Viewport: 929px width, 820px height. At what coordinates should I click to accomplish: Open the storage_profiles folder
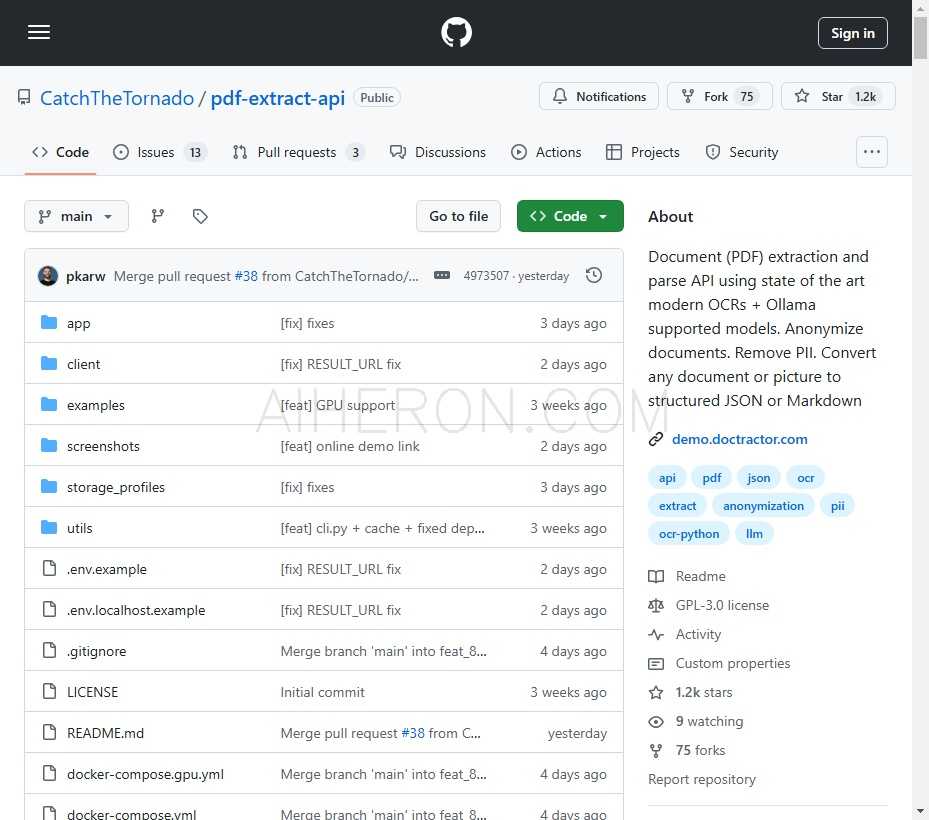tap(116, 487)
